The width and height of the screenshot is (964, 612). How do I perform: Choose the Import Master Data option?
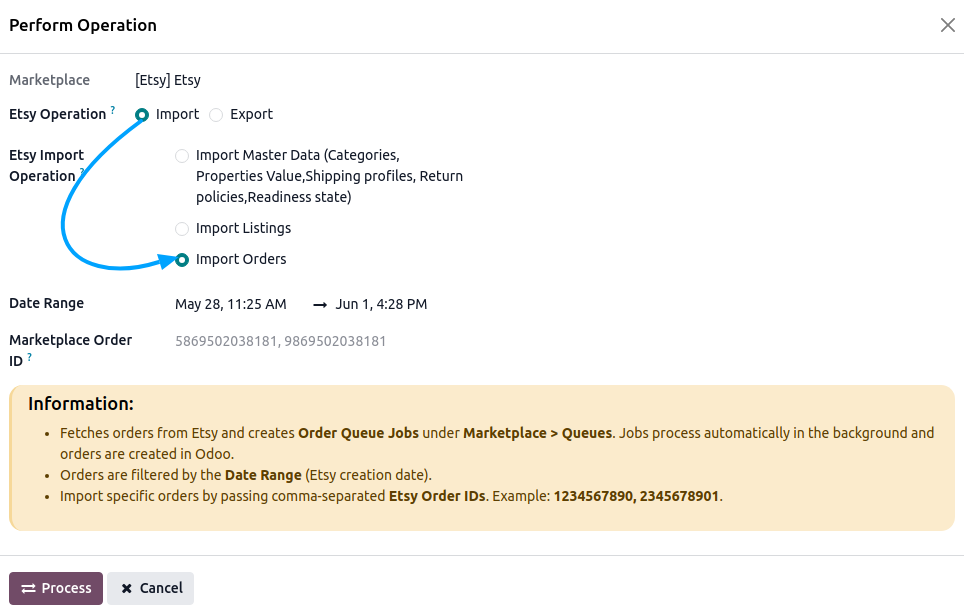coord(182,156)
